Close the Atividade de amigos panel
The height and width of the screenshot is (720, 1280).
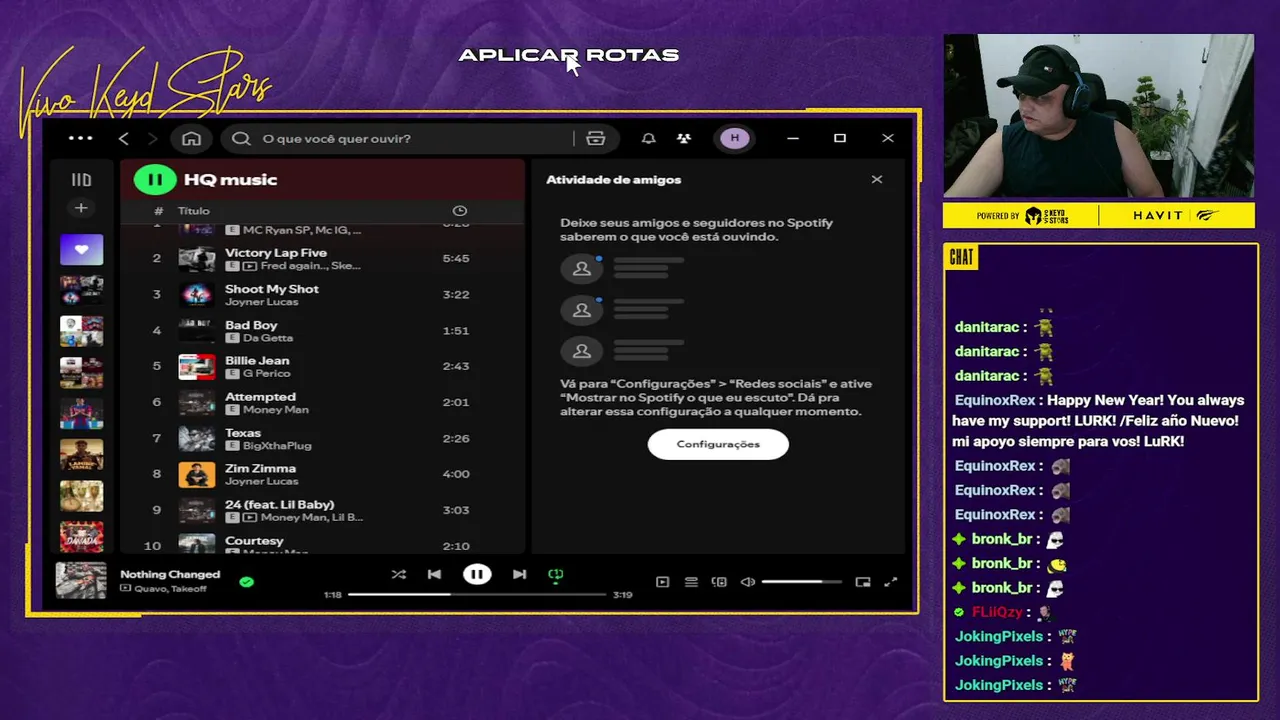click(877, 179)
